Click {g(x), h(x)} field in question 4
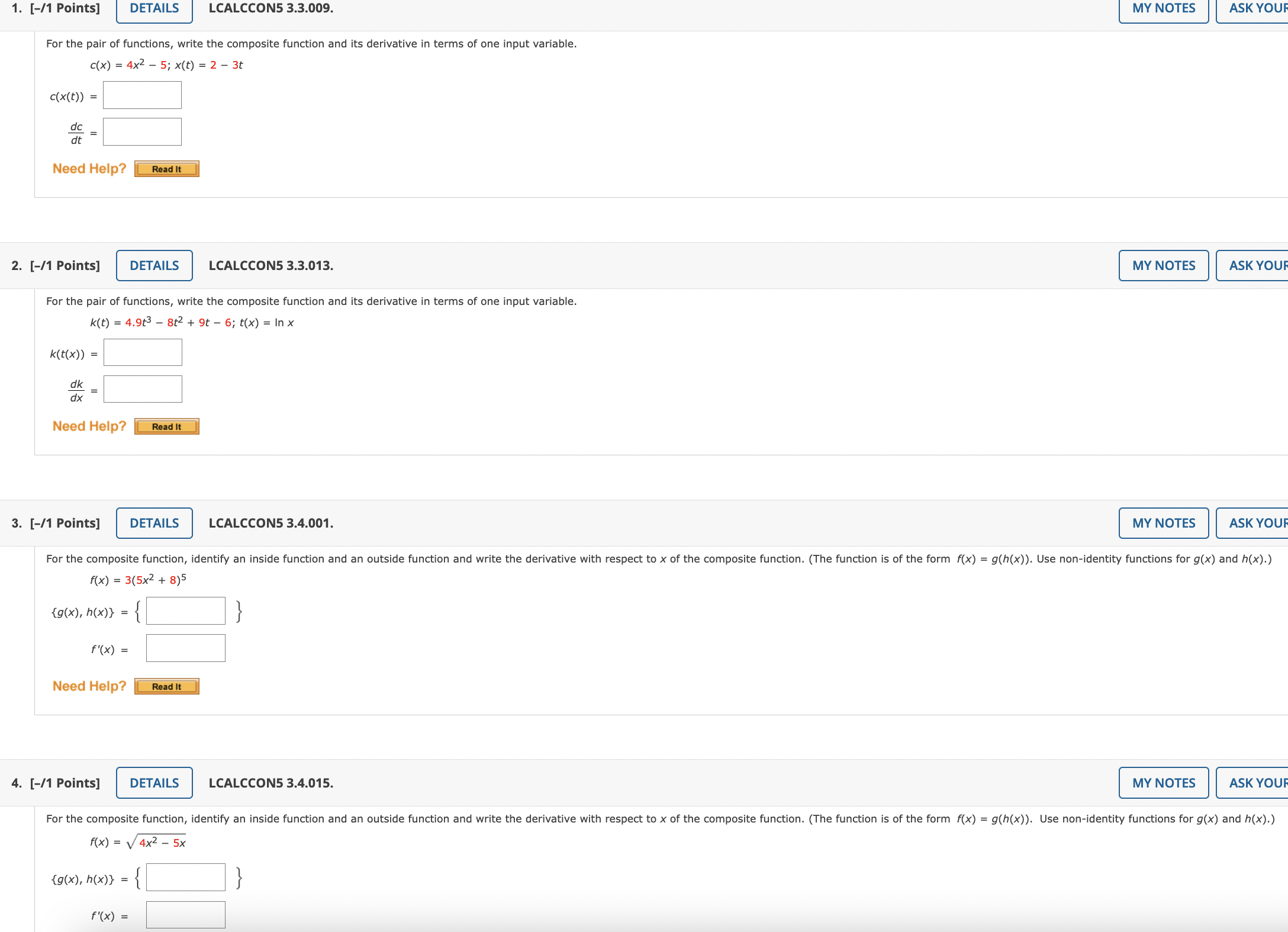Viewport: 1288px width, 932px height. point(185,878)
